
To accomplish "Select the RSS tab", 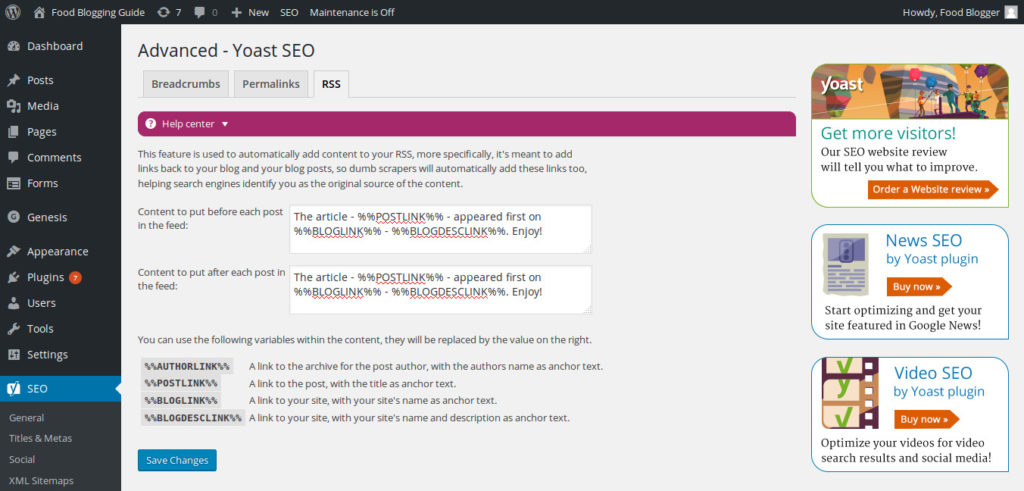I will (331, 84).
